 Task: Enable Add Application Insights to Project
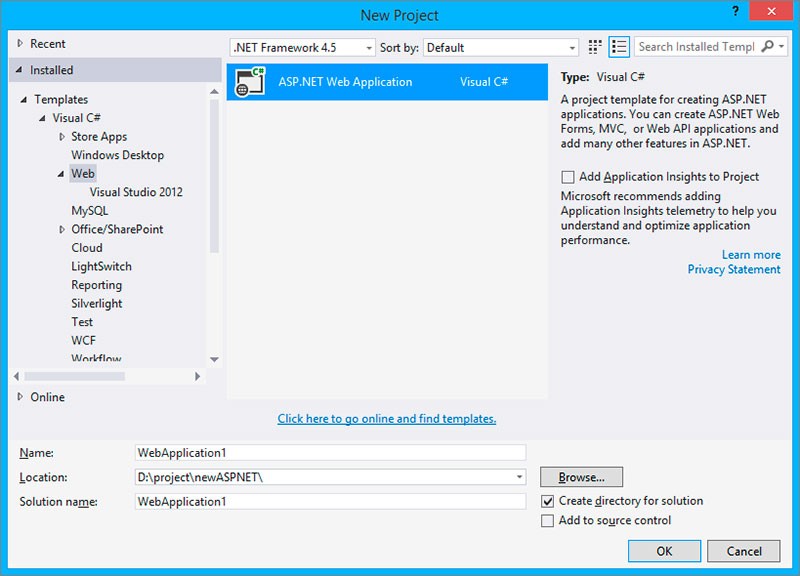pyautogui.click(x=567, y=177)
